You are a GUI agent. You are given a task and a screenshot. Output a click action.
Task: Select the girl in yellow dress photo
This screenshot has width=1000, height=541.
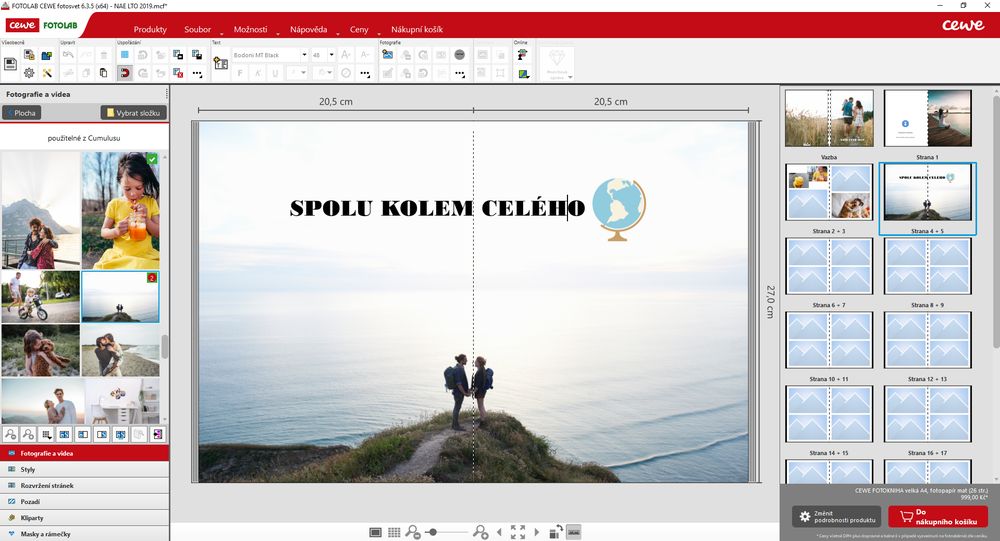pos(121,210)
